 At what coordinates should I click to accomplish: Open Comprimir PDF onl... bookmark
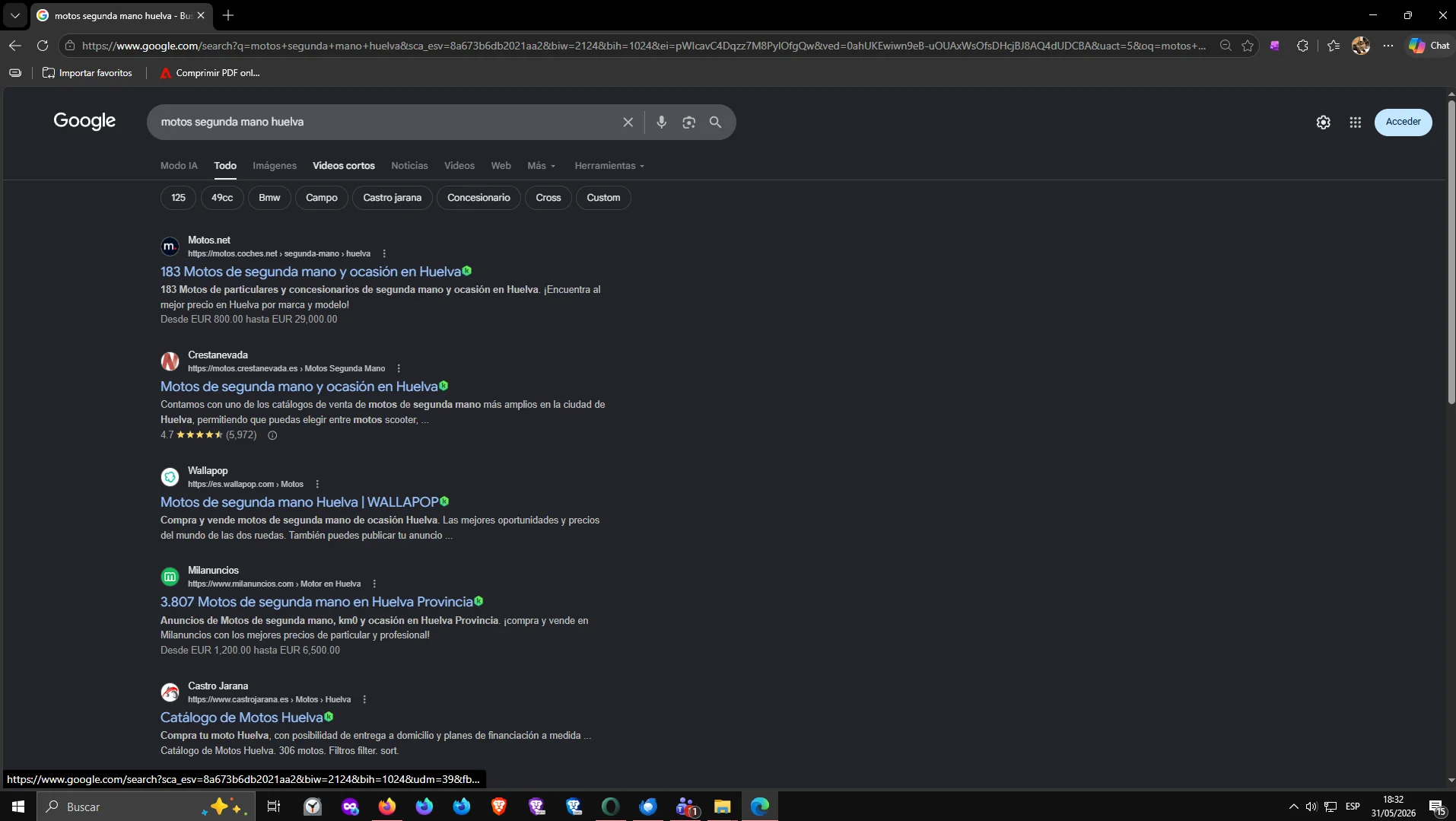(210, 73)
